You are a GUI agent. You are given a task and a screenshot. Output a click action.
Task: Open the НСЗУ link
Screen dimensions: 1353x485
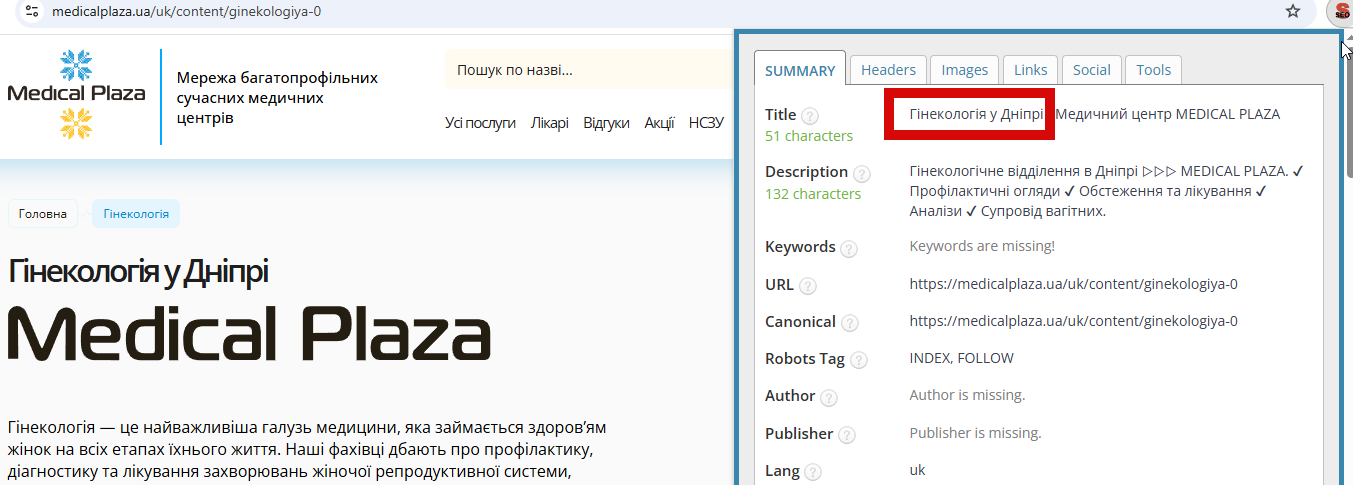706,123
